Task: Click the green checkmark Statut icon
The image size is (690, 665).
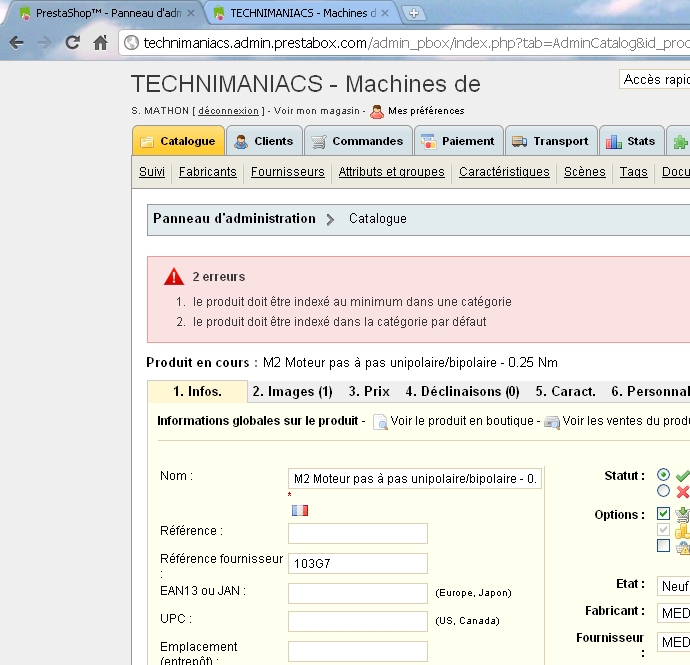Action: [683, 475]
